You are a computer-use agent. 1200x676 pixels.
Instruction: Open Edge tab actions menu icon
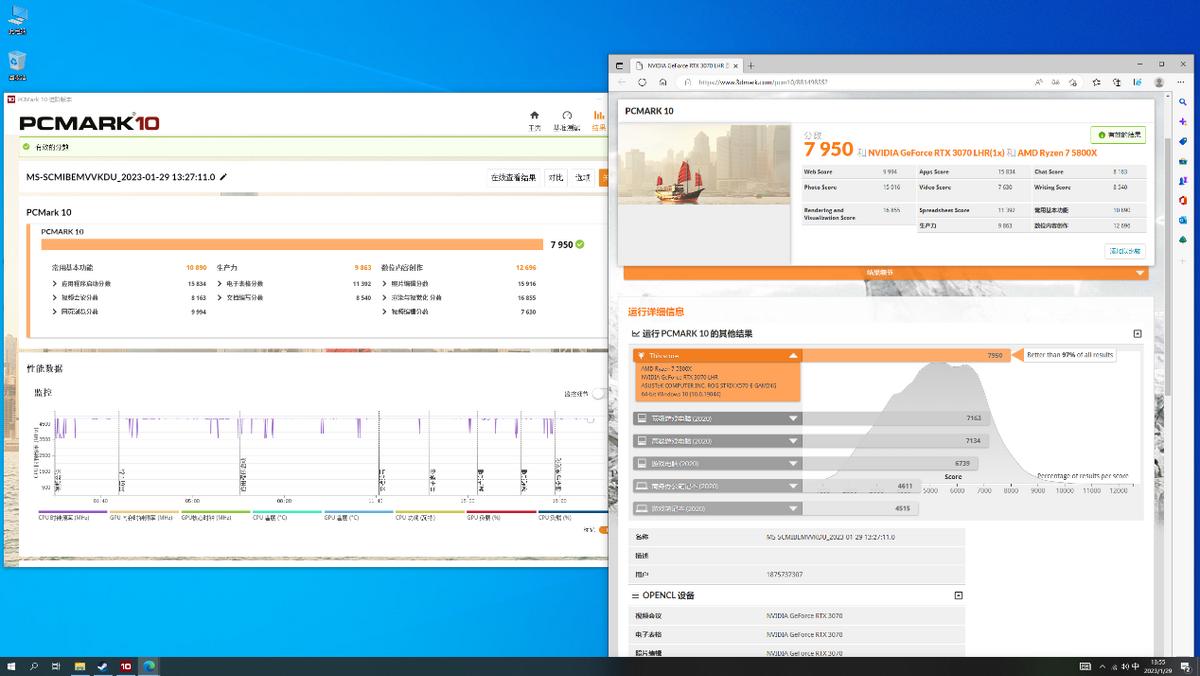[x=619, y=66]
